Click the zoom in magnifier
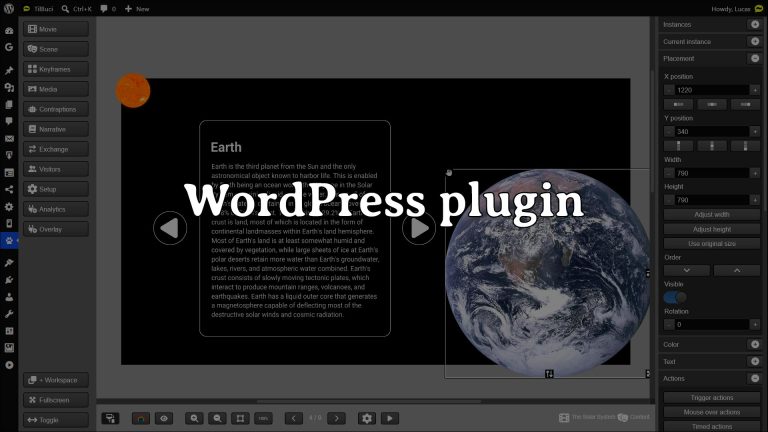This screenshot has height=432, width=768. (x=194, y=418)
